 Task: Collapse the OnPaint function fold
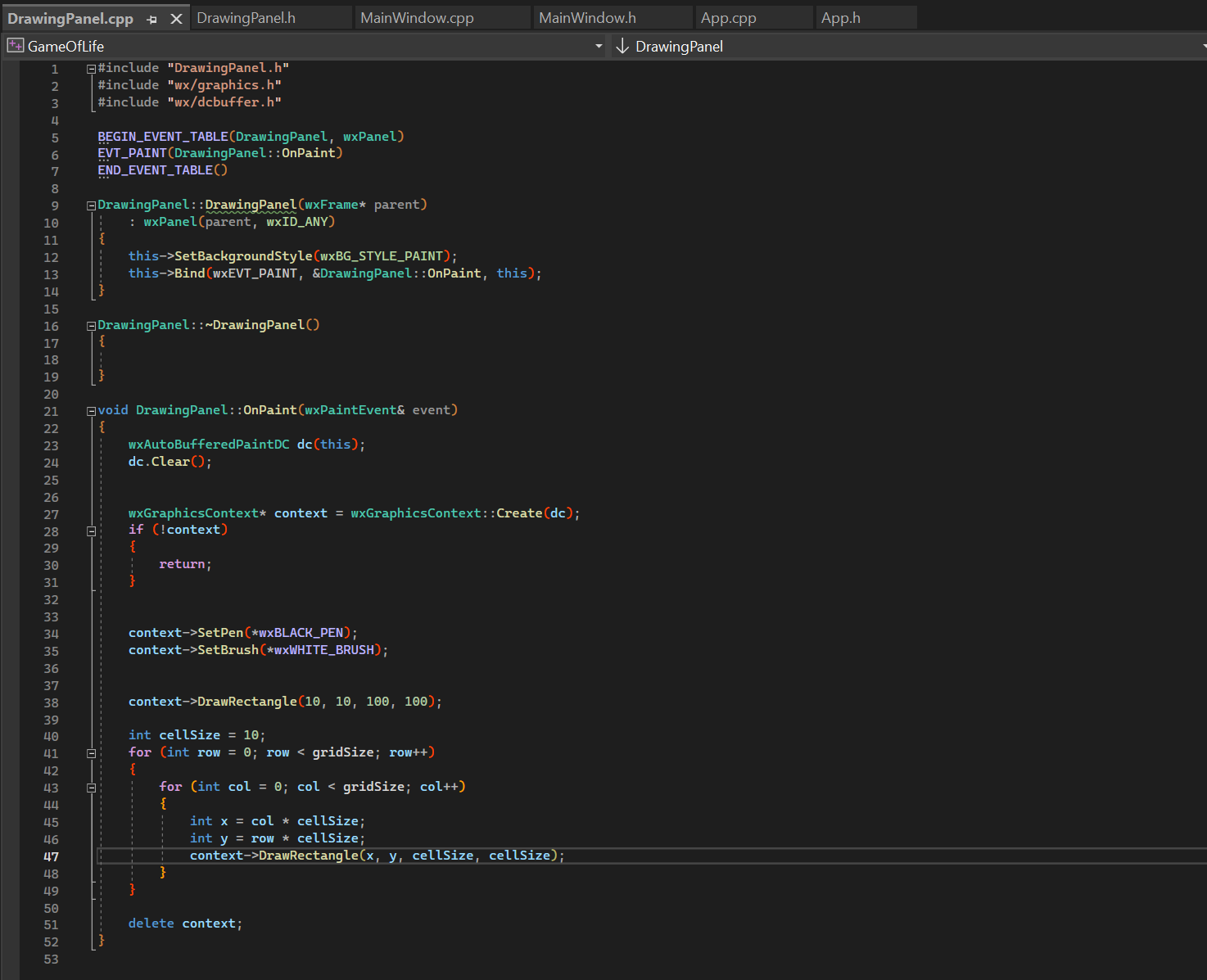[91, 409]
